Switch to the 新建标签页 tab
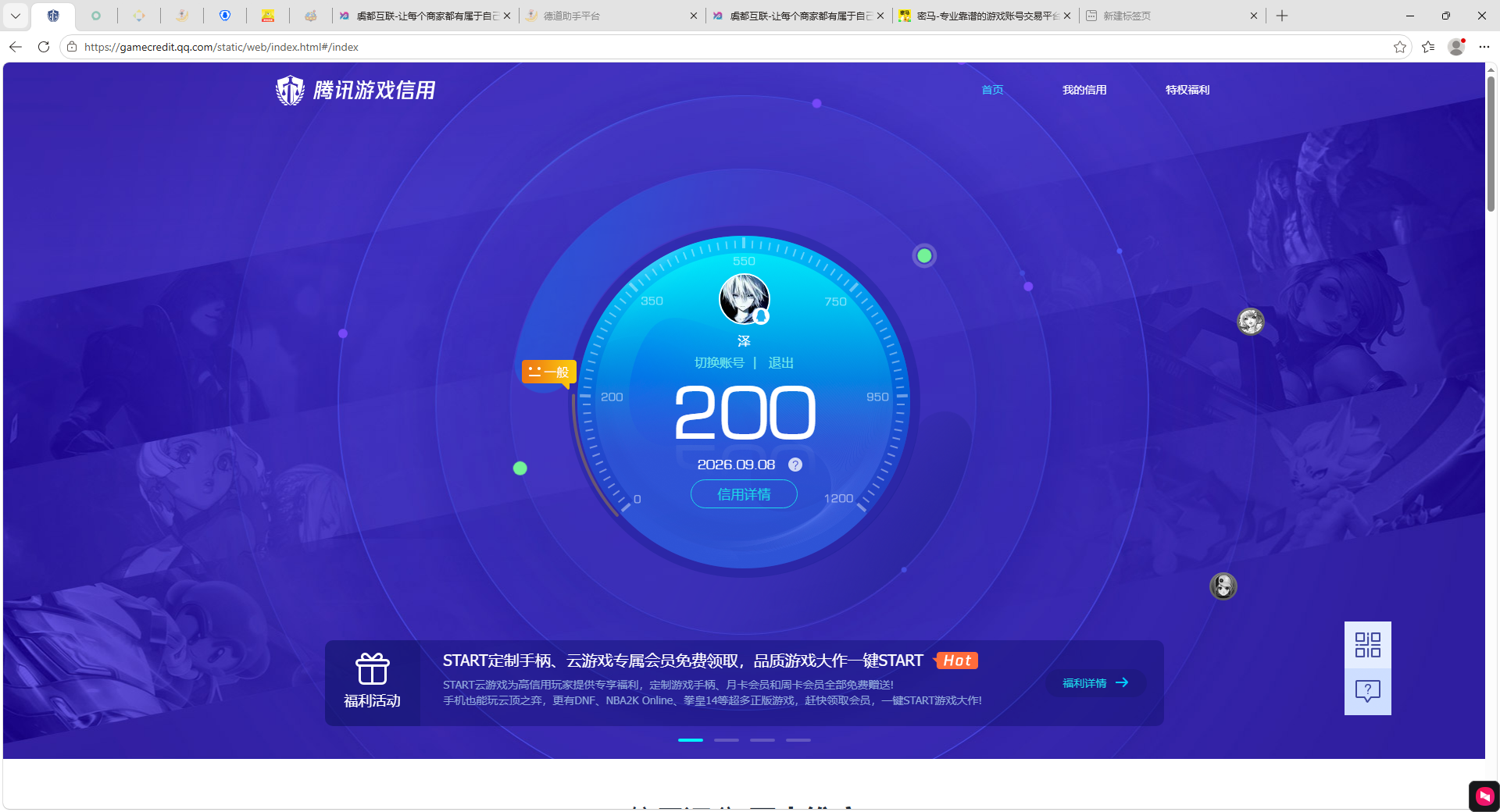1500x812 pixels. 1172,16
